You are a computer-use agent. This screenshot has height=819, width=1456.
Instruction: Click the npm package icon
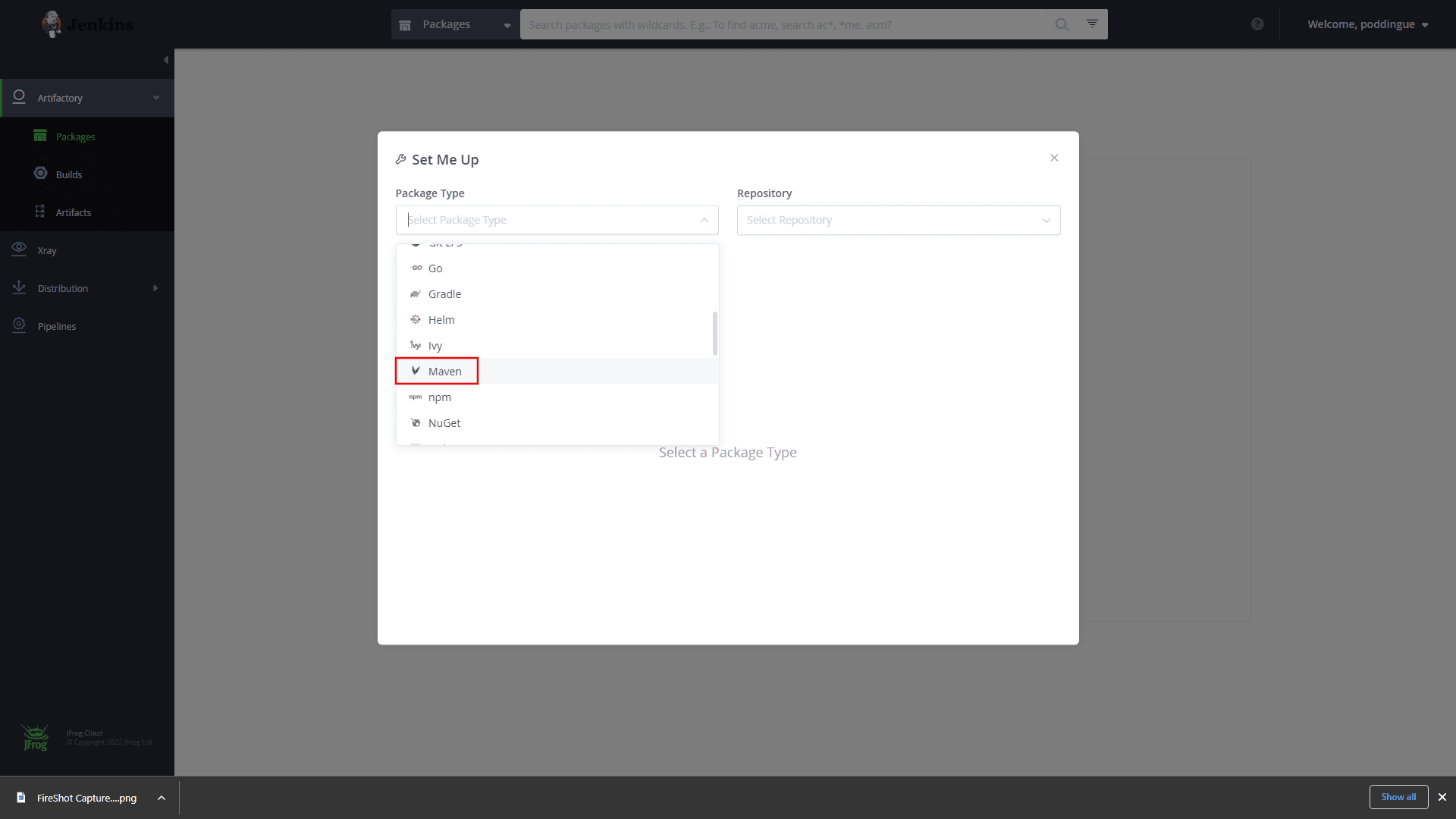[416, 397]
